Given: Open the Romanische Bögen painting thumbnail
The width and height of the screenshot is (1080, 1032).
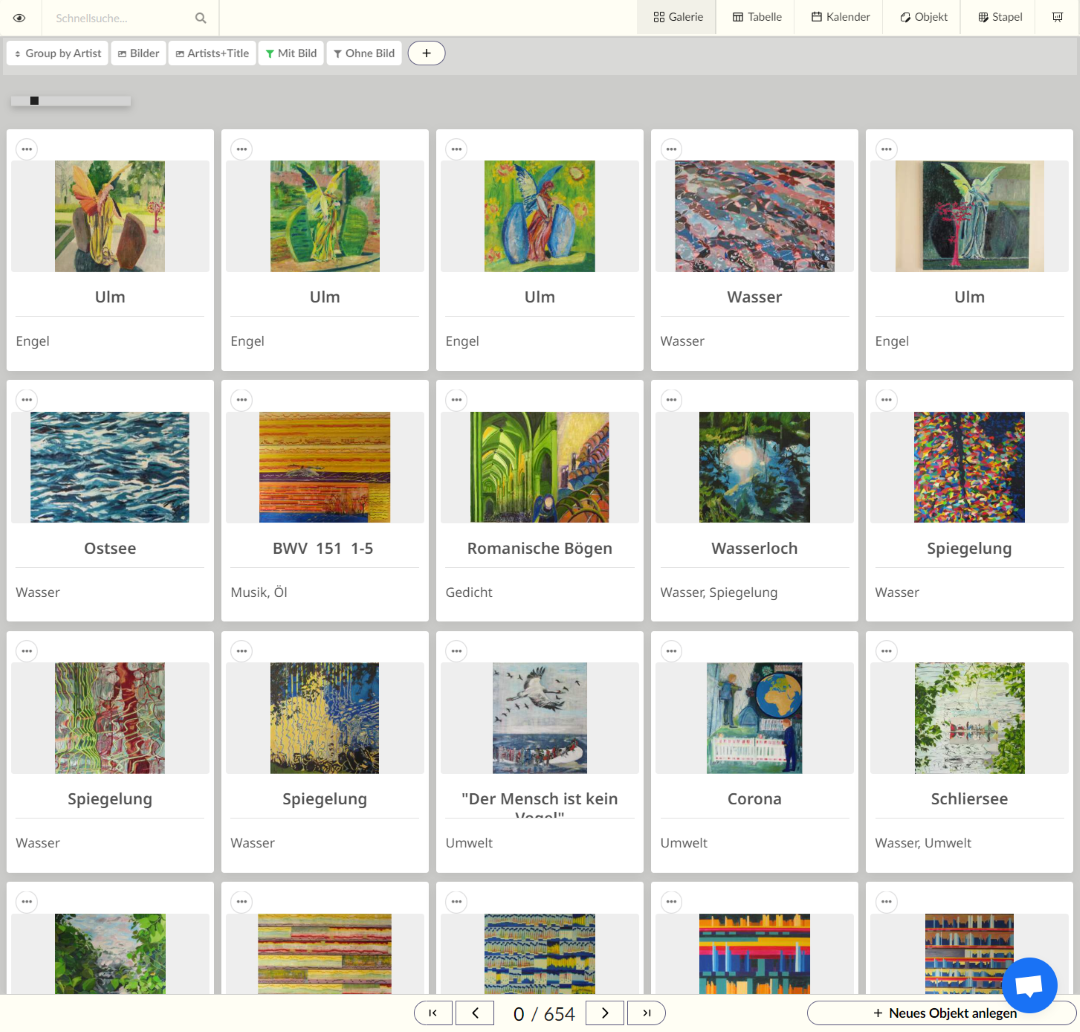Looking at the screenshot, I should click(x=539, y=467).
